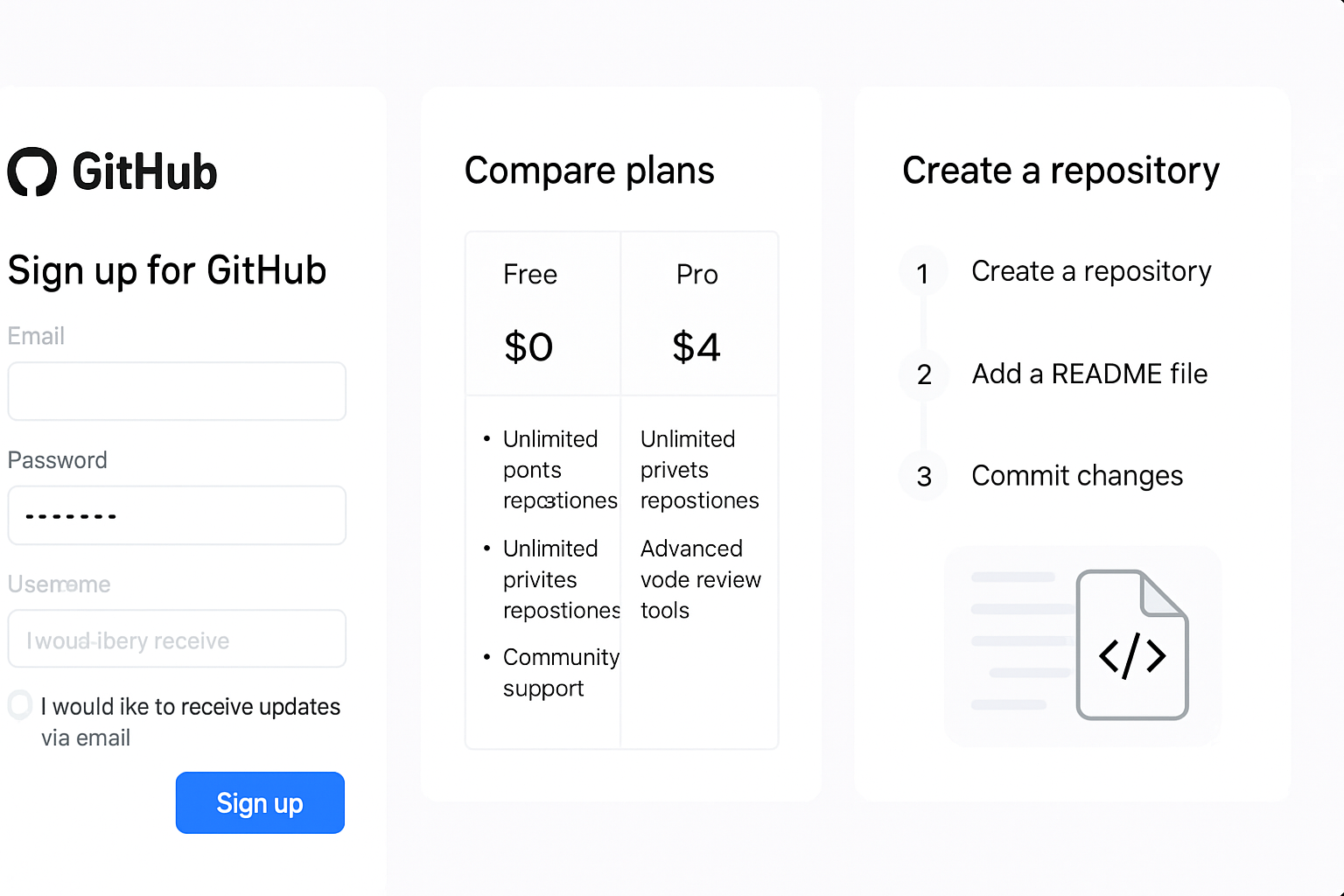Click the Sign up button

(260, 802)
